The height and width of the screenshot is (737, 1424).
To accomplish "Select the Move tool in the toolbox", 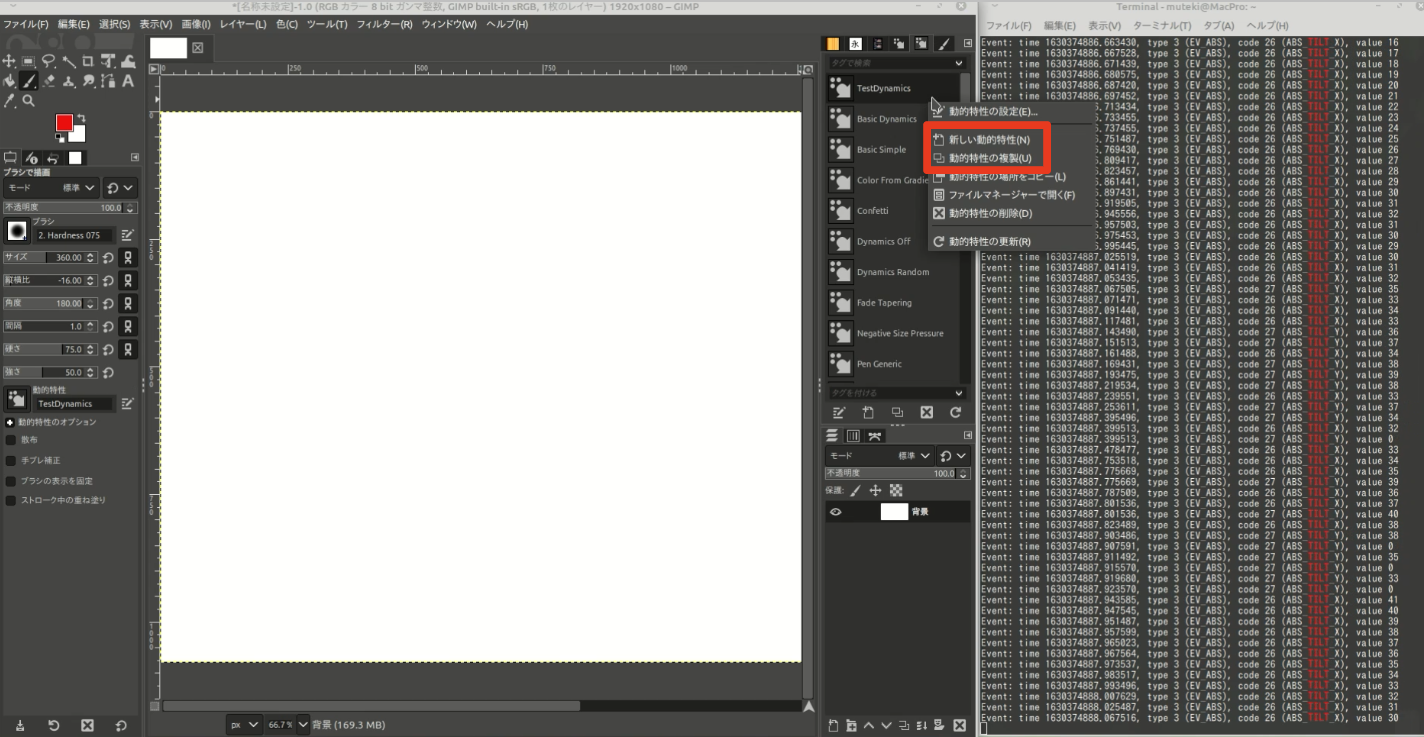I will point(9,62).
